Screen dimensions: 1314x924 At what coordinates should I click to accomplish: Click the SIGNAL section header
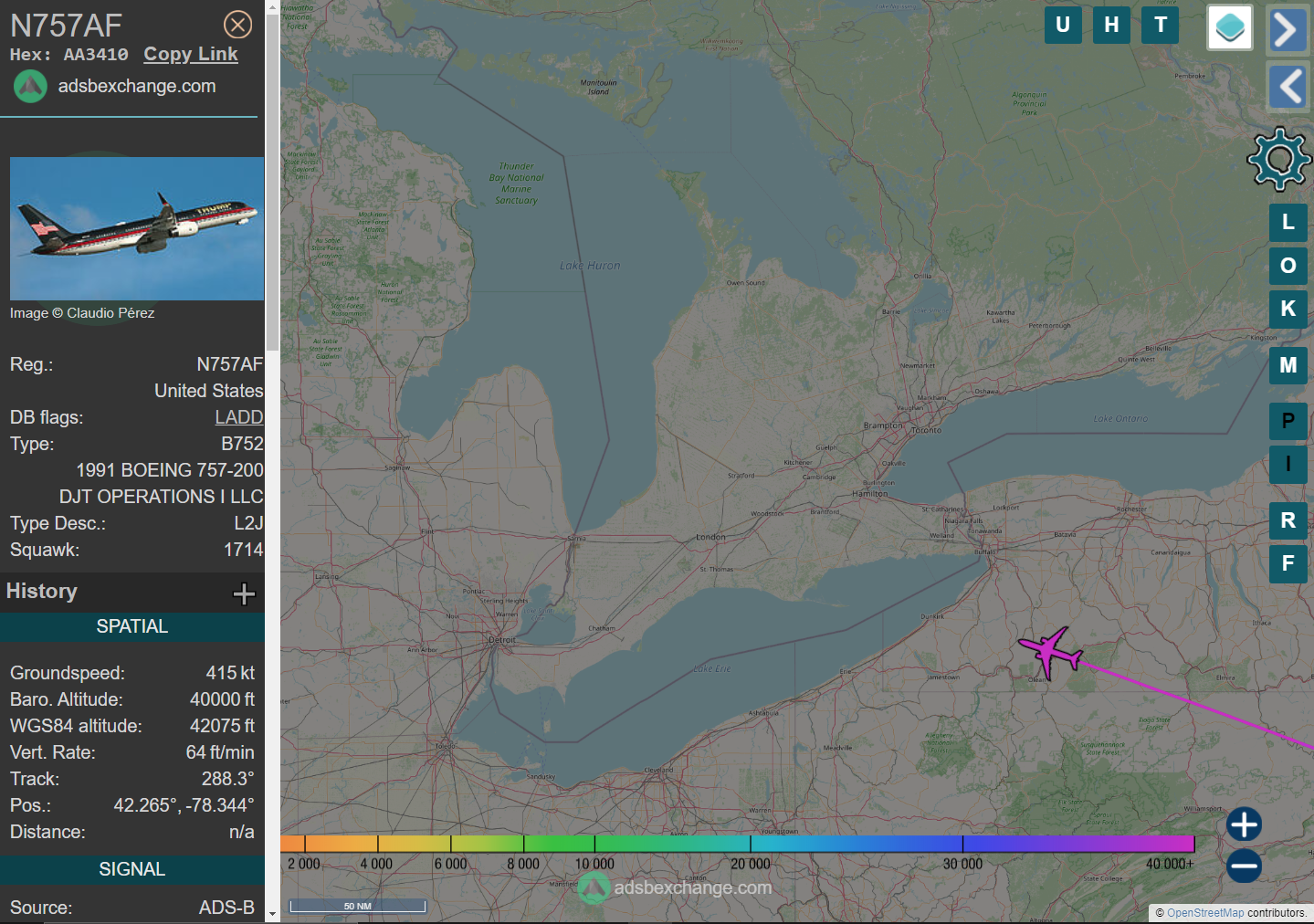(132, 869)
